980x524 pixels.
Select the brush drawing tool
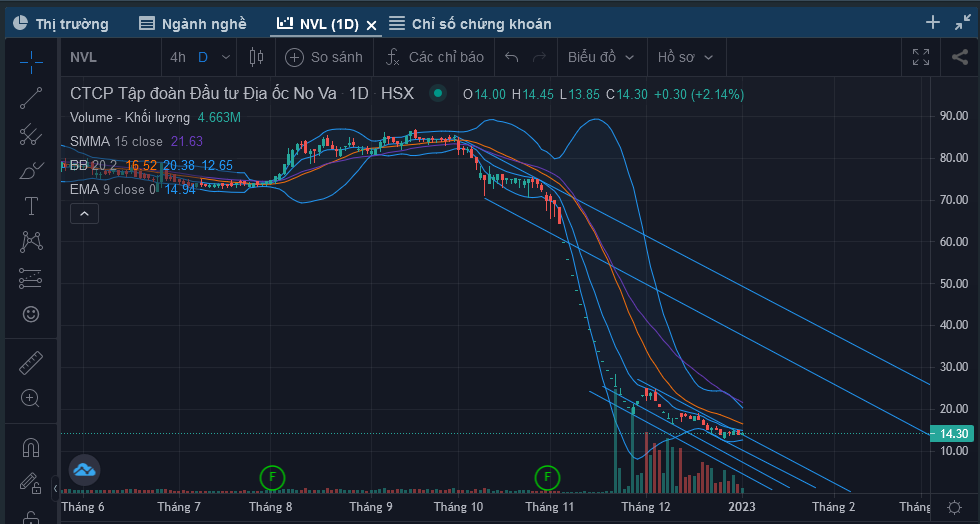(x=31, y=170)
